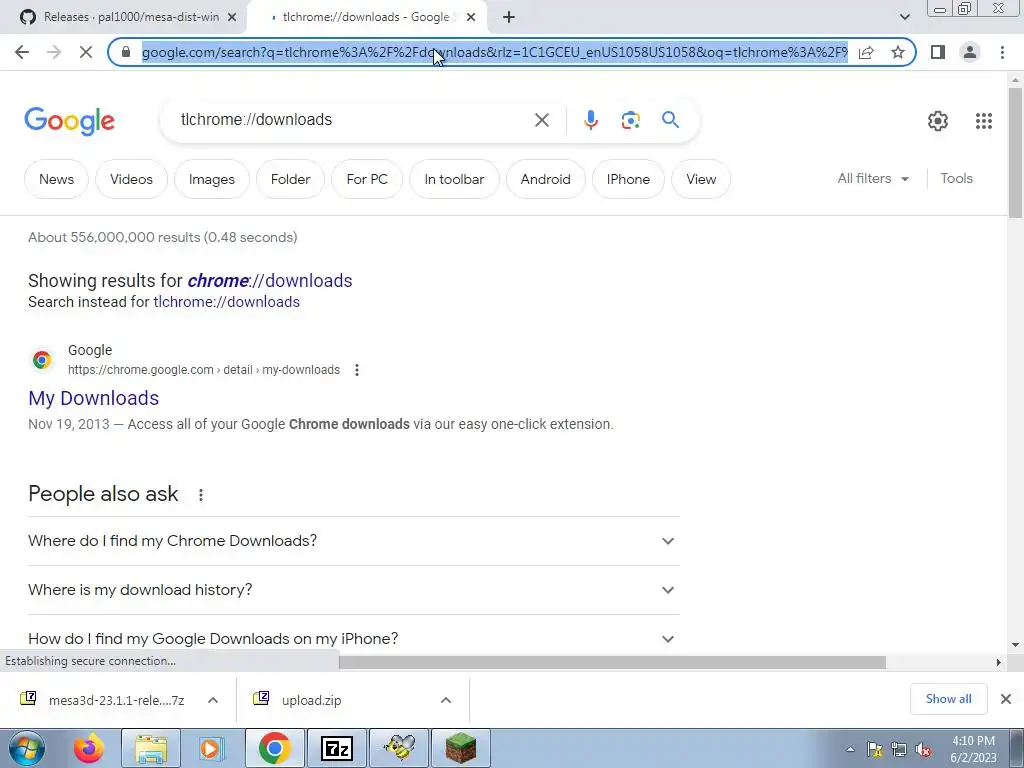Expand Where is my download history?
The width and height of the screenshot is (1024, 768).
353,590
